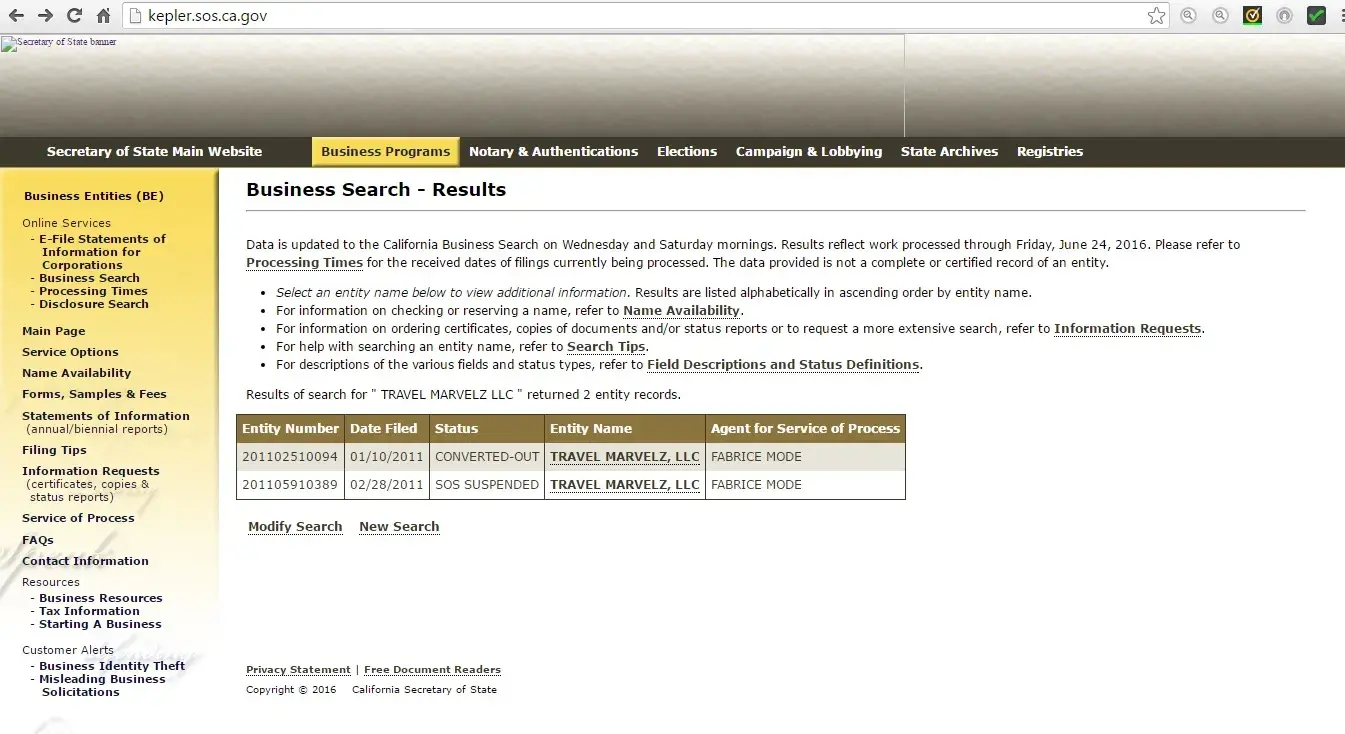Screen dimensions: 1345x734
Task: Reload the page with the refresh icon
Action: click(74, 16)
